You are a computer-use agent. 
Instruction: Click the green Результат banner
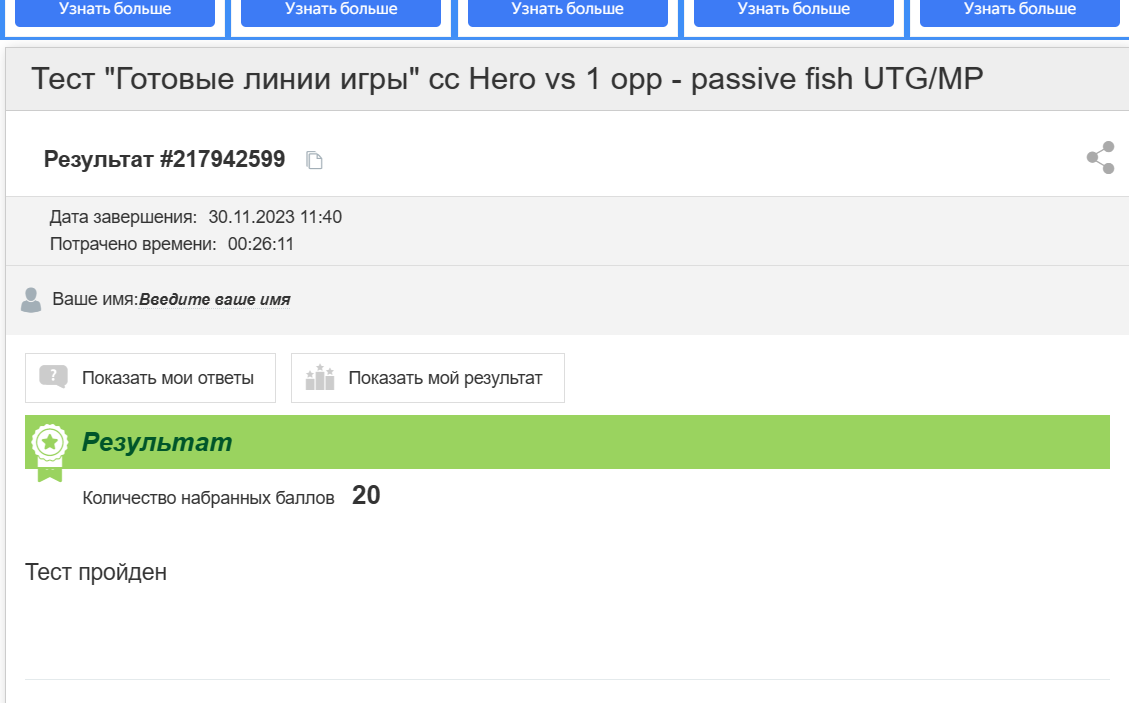(x=567, y=442)
